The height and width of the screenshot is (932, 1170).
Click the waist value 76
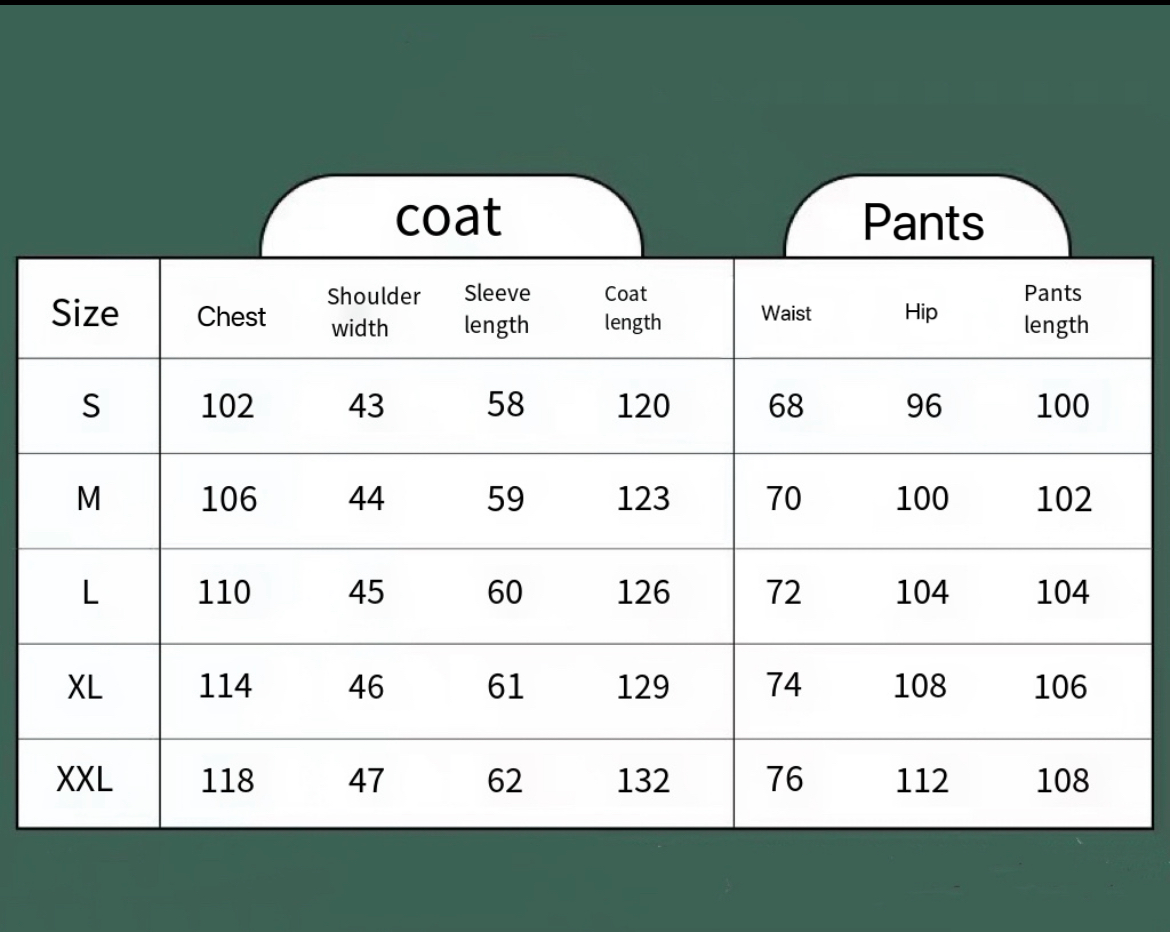[x=785, y=778]
